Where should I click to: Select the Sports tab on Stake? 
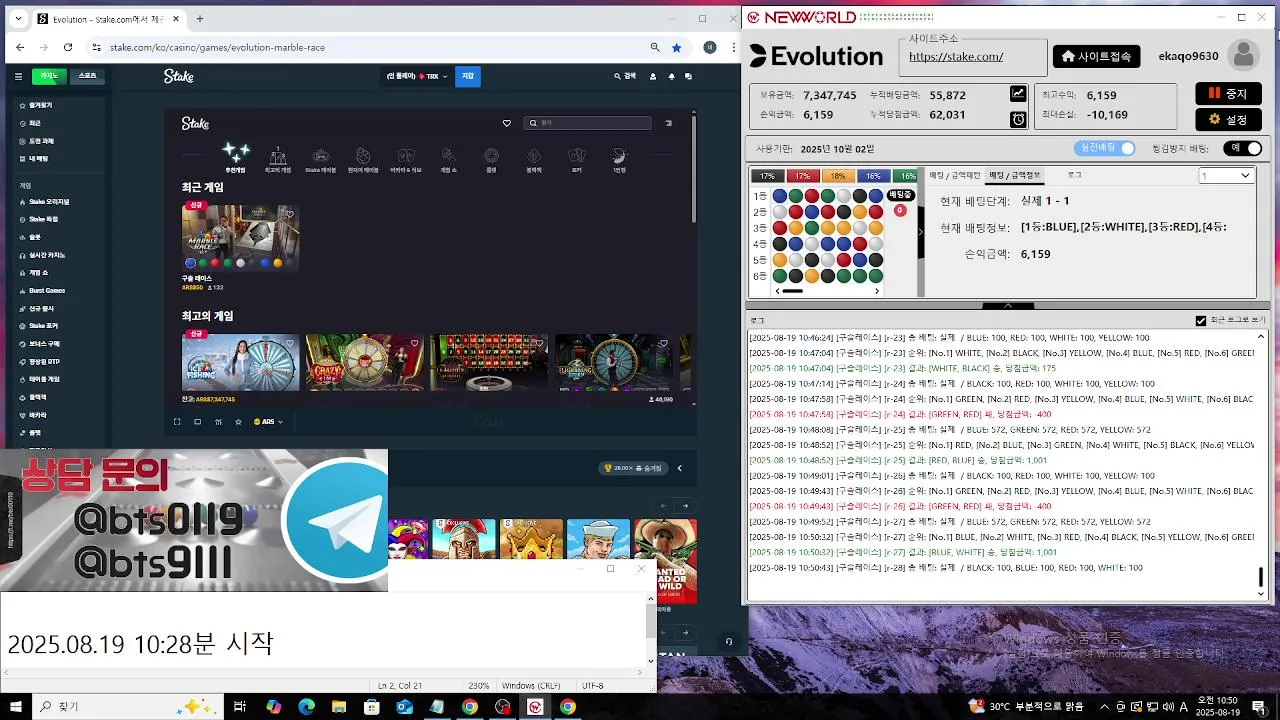click(x=88, y=76)
